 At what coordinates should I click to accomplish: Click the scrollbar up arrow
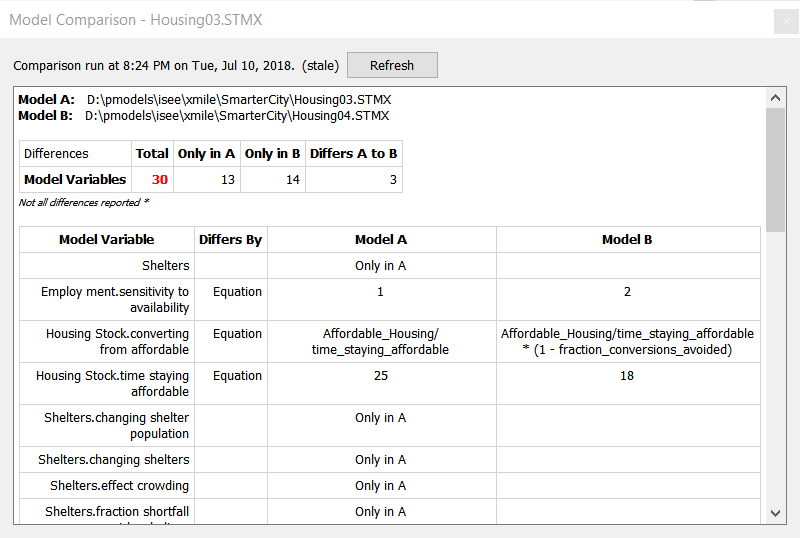[x=776, y=97]
